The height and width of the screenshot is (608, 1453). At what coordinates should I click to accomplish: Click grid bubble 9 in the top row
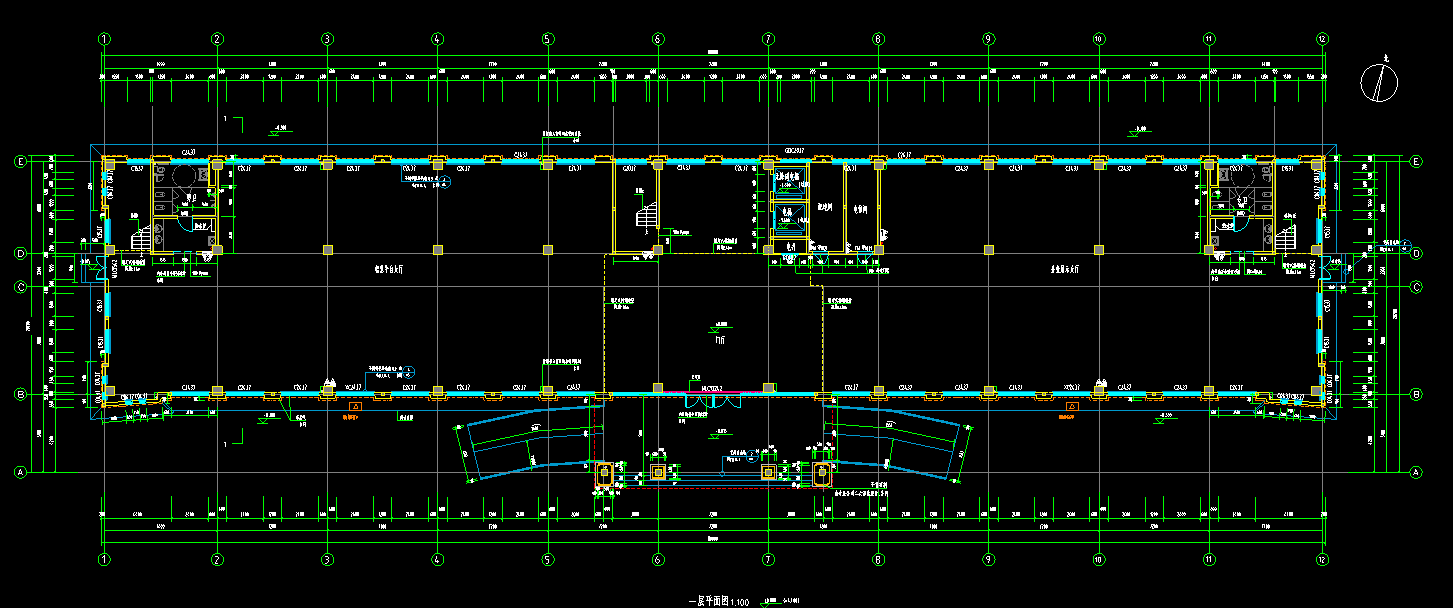(x=988, y=39)
